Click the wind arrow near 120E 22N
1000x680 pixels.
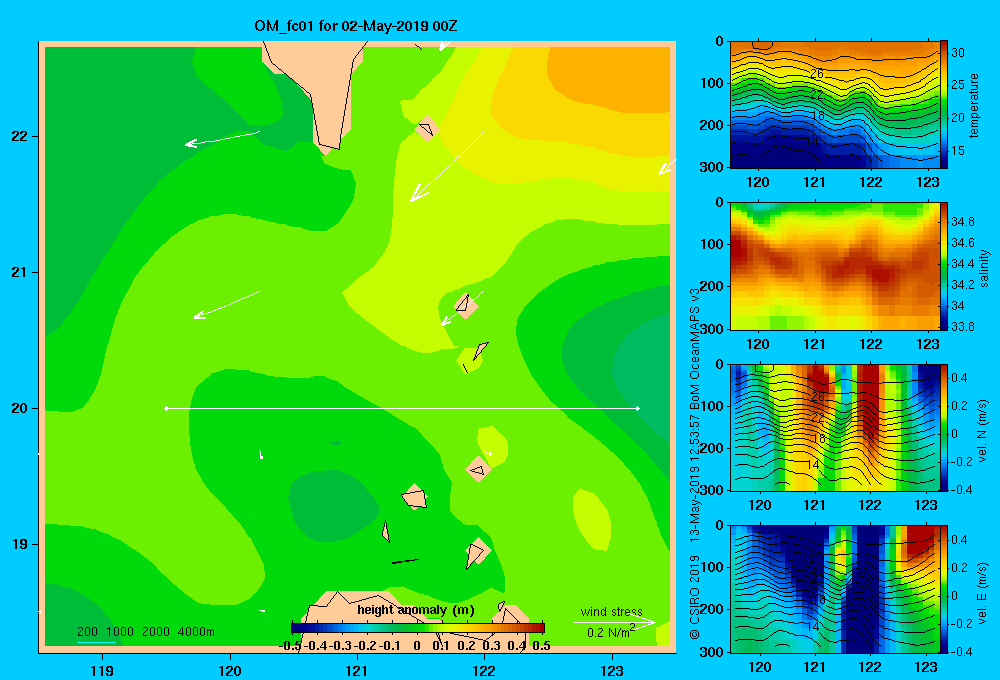[222, 138]
